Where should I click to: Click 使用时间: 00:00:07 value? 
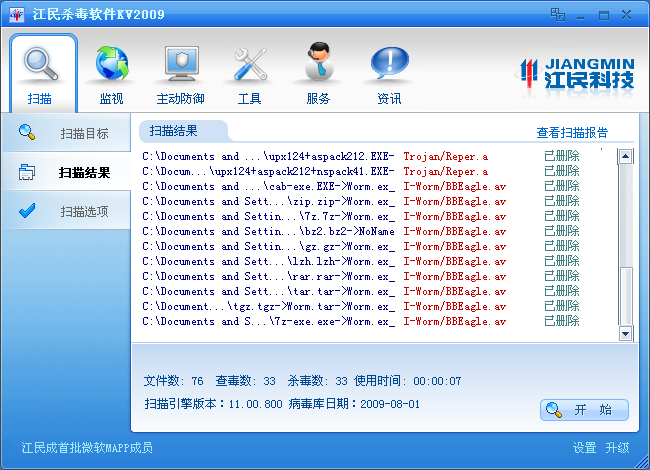407,380
